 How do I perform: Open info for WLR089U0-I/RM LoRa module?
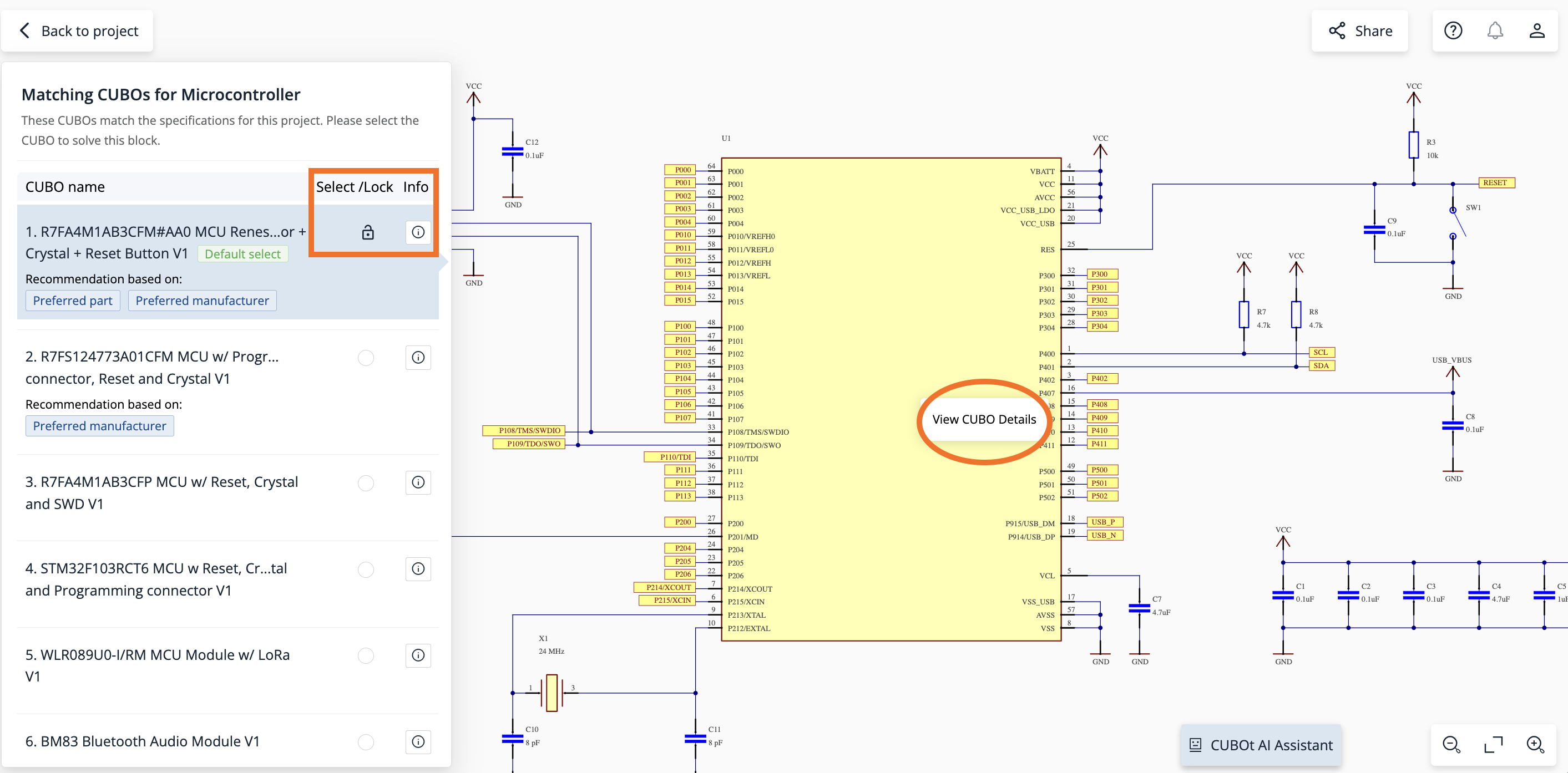pyautogui.click(x=418, y=655)
